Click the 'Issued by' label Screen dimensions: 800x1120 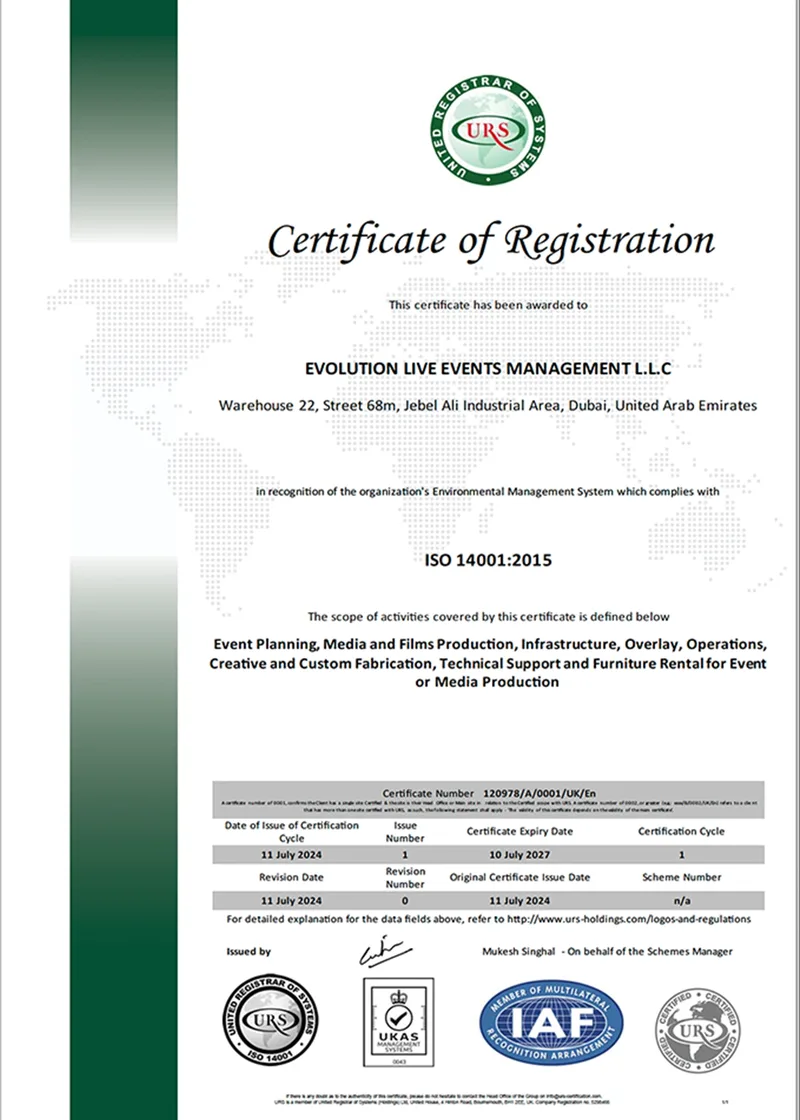pyautogui.click(x=249, y=952)
